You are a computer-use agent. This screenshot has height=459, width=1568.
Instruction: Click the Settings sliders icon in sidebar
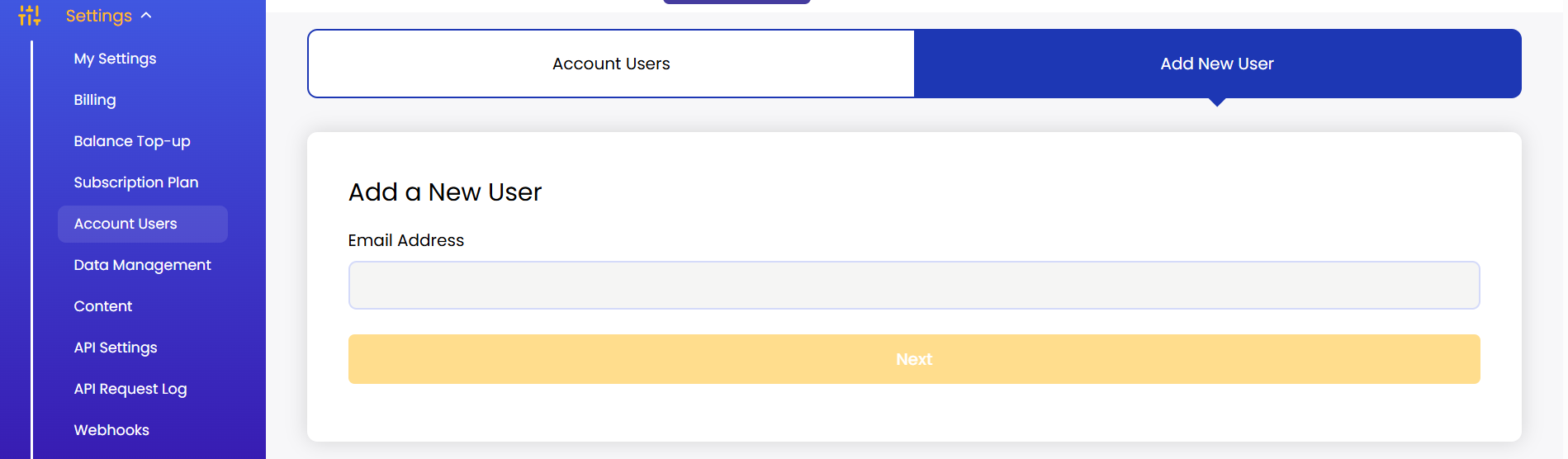(x=30, y=16)
